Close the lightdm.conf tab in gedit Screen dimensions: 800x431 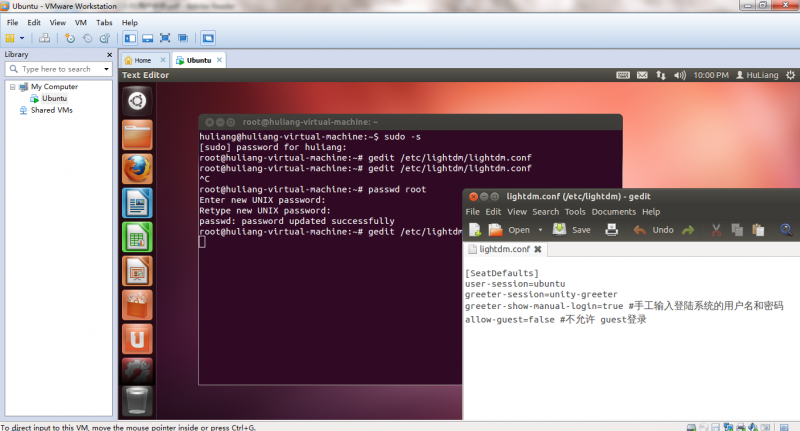pos(537,249)
